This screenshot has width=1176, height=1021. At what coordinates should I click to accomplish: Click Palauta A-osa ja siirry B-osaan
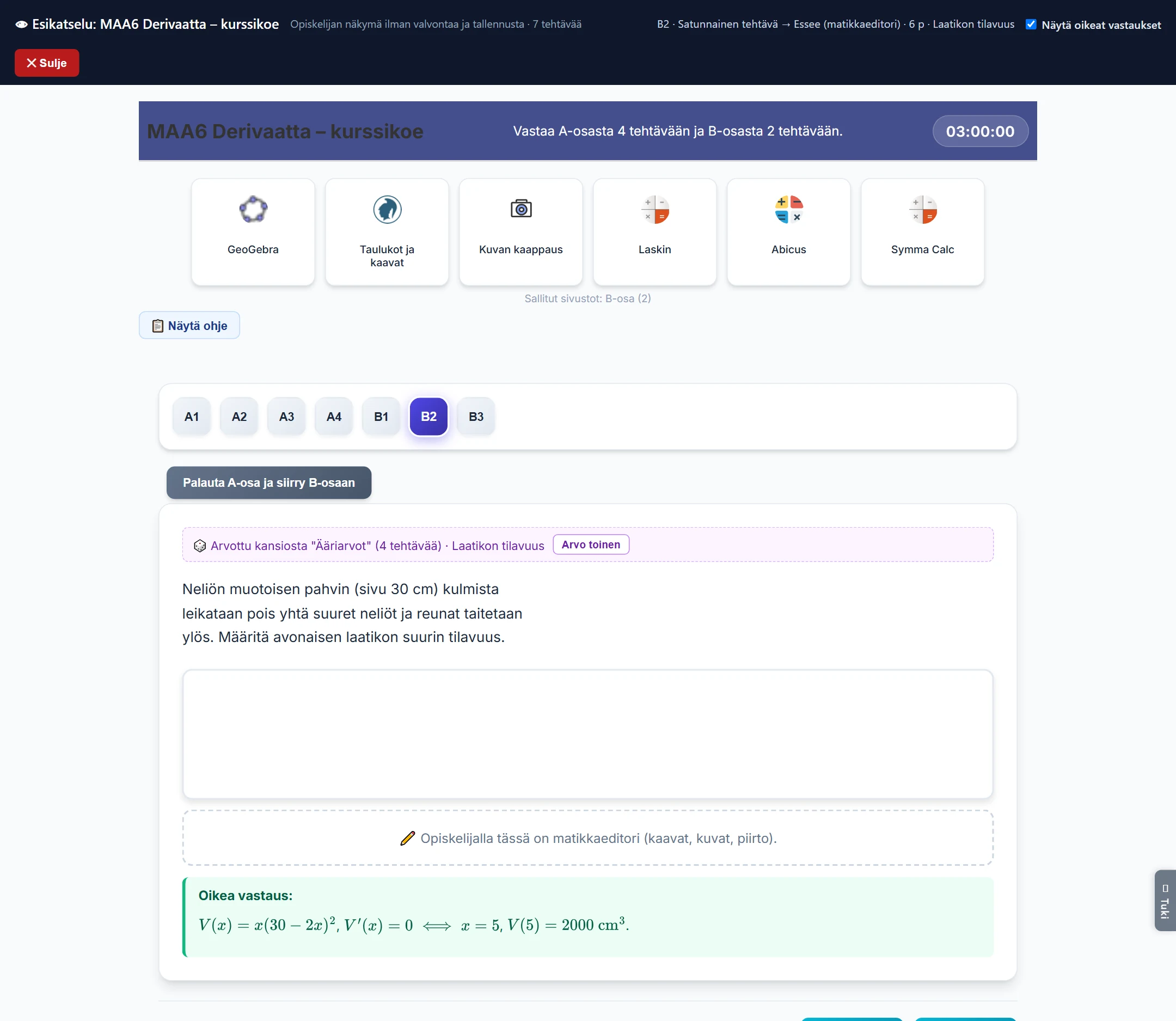(x=269, y=482)
